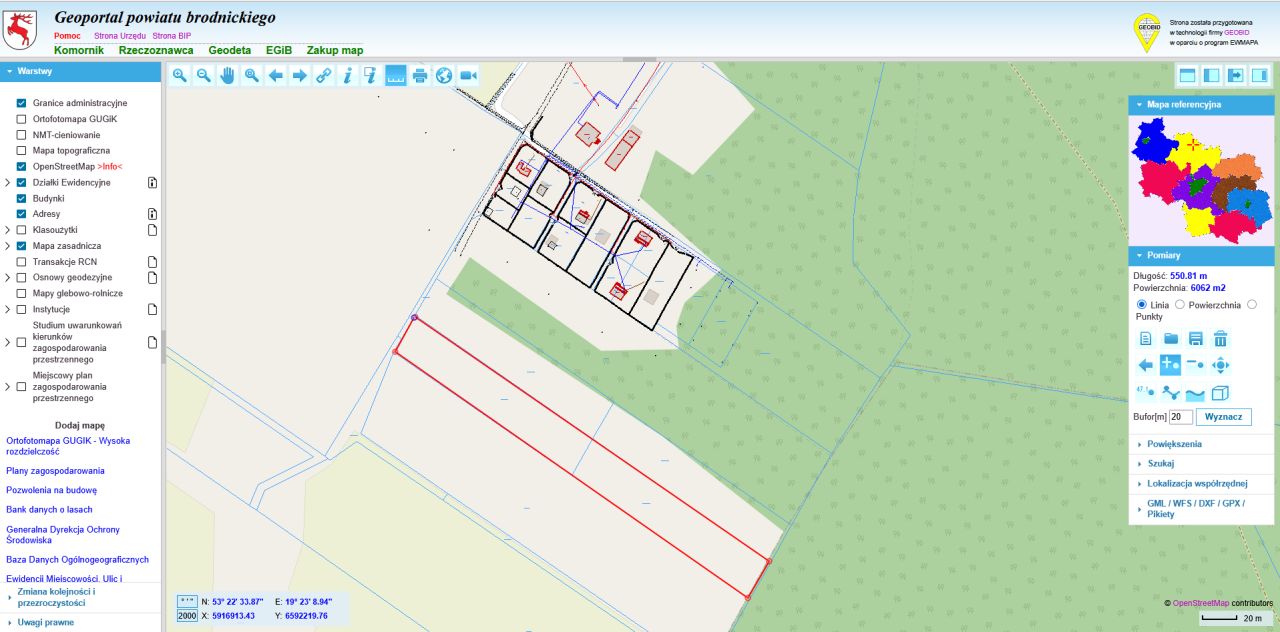Activate the info-with-page object details tool
Viewport: 1280px width, 632px height.
[x=372, y=75]
